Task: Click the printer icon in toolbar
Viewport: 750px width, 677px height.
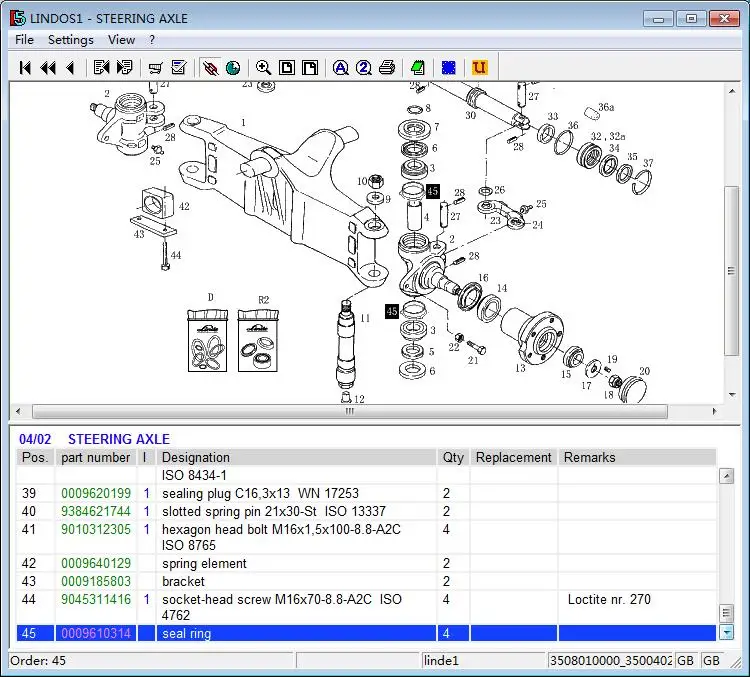Action: pyautogui.click(x=386, y=67)
